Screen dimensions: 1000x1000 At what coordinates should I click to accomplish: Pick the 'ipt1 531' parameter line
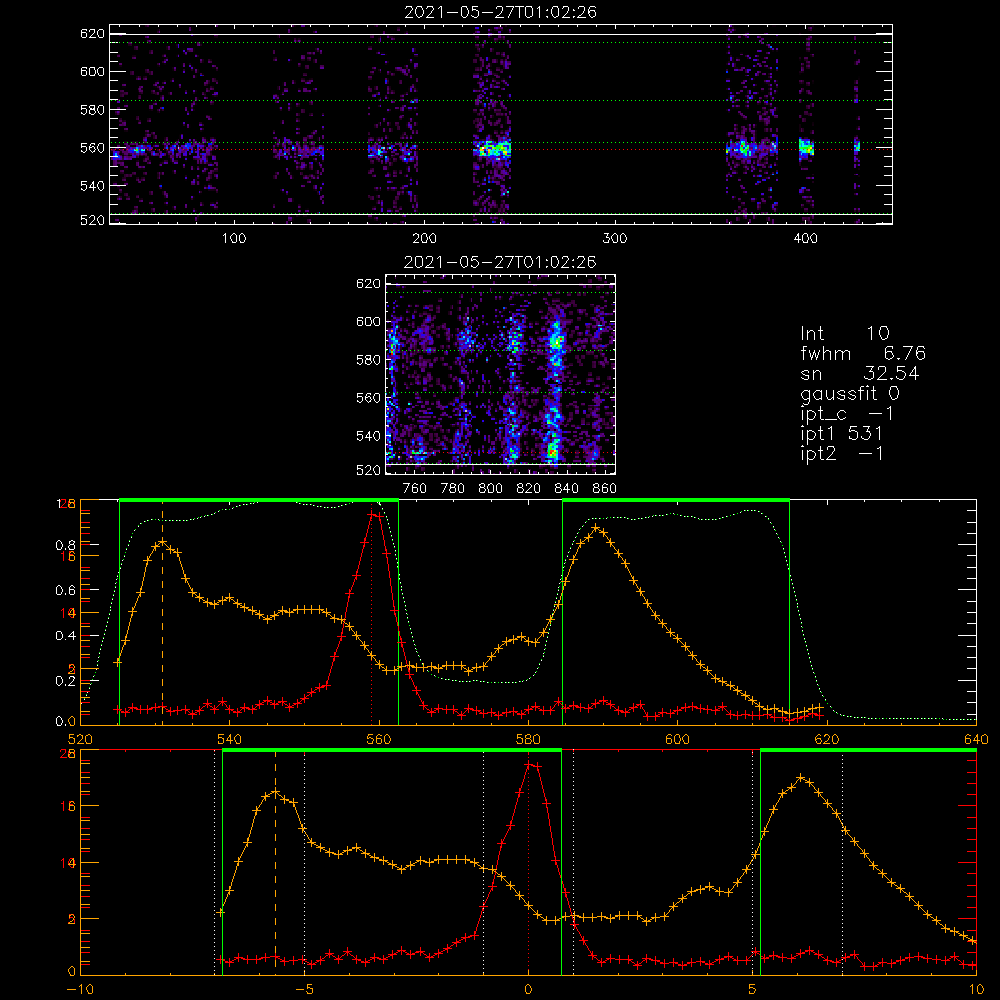841,434
